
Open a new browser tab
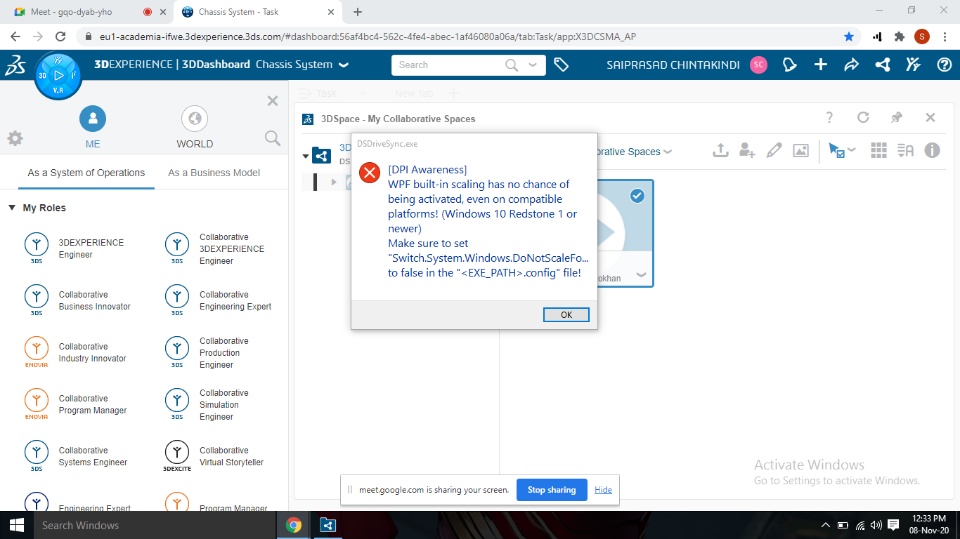[358, 12]
